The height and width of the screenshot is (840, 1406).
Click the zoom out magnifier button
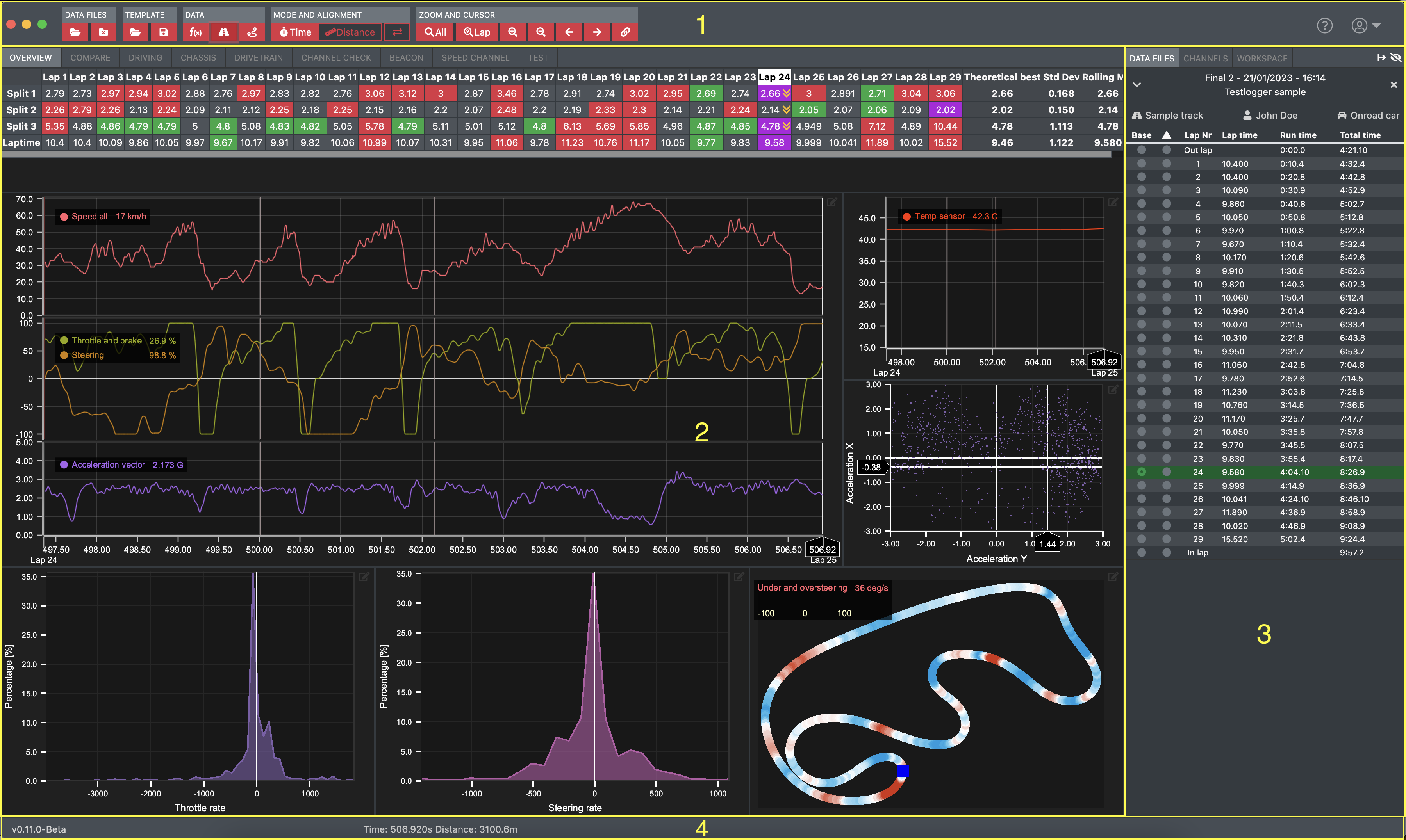[x=541, y=32]
